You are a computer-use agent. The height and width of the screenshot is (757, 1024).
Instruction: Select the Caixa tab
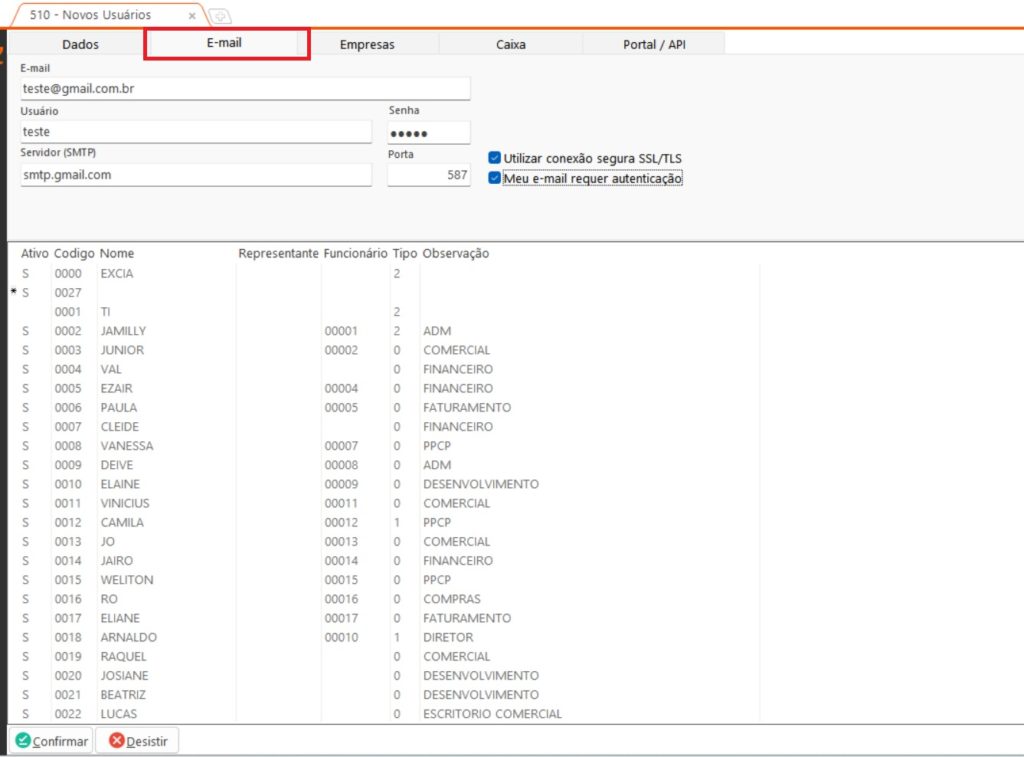(x=510, y=44)
